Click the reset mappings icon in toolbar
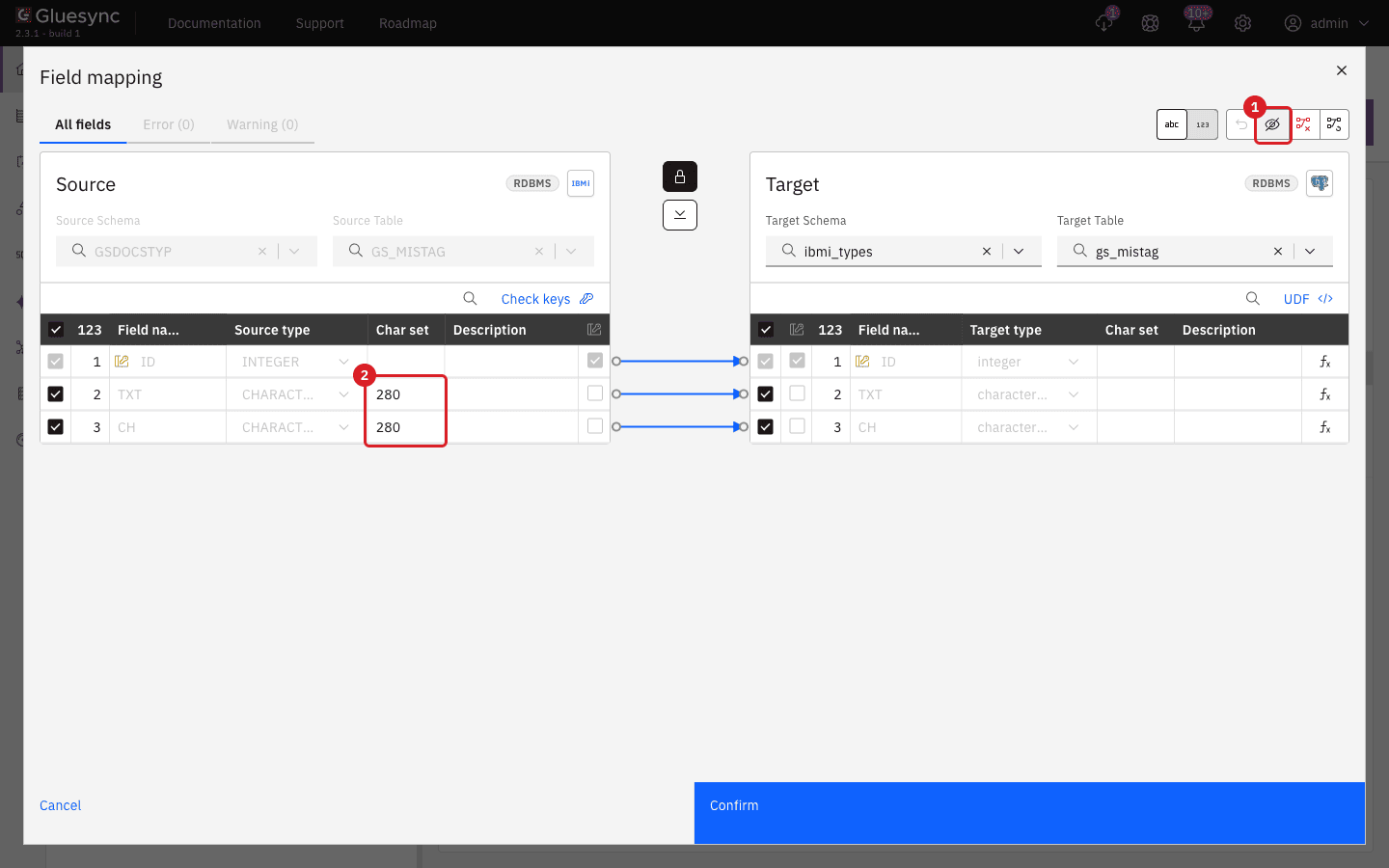This screenshot has height=868, width=1389. click(x=1334, y=124)
